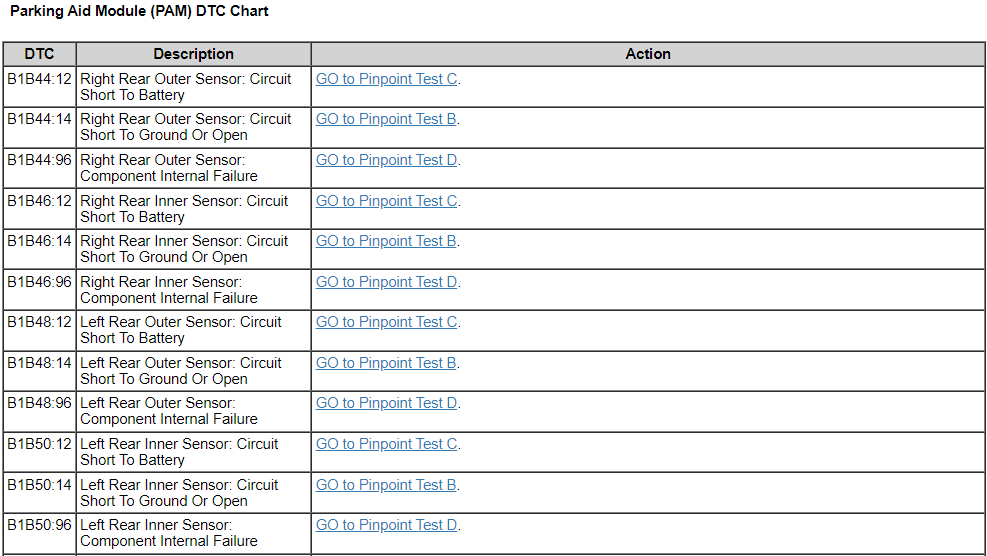Image resolution: width=987 pixels, height=556 pixels.
Task: Go to Pinpoint Test D for B1B48:96
Action: point(387,403)
